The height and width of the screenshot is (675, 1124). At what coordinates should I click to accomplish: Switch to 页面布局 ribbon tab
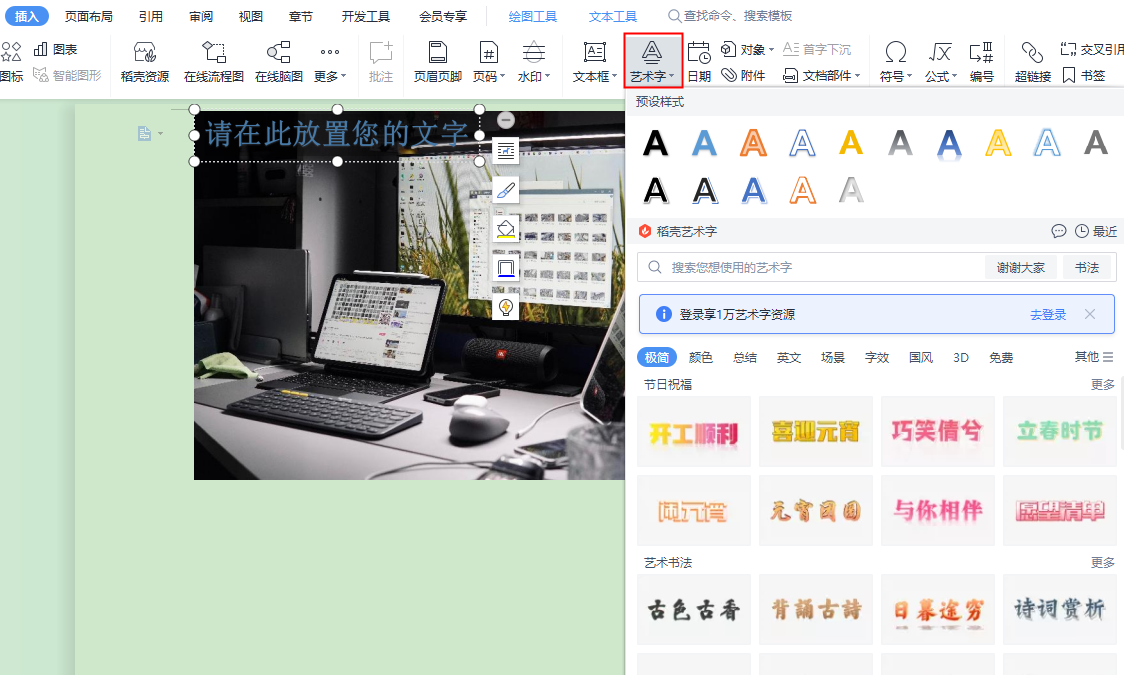coord(89,16)
